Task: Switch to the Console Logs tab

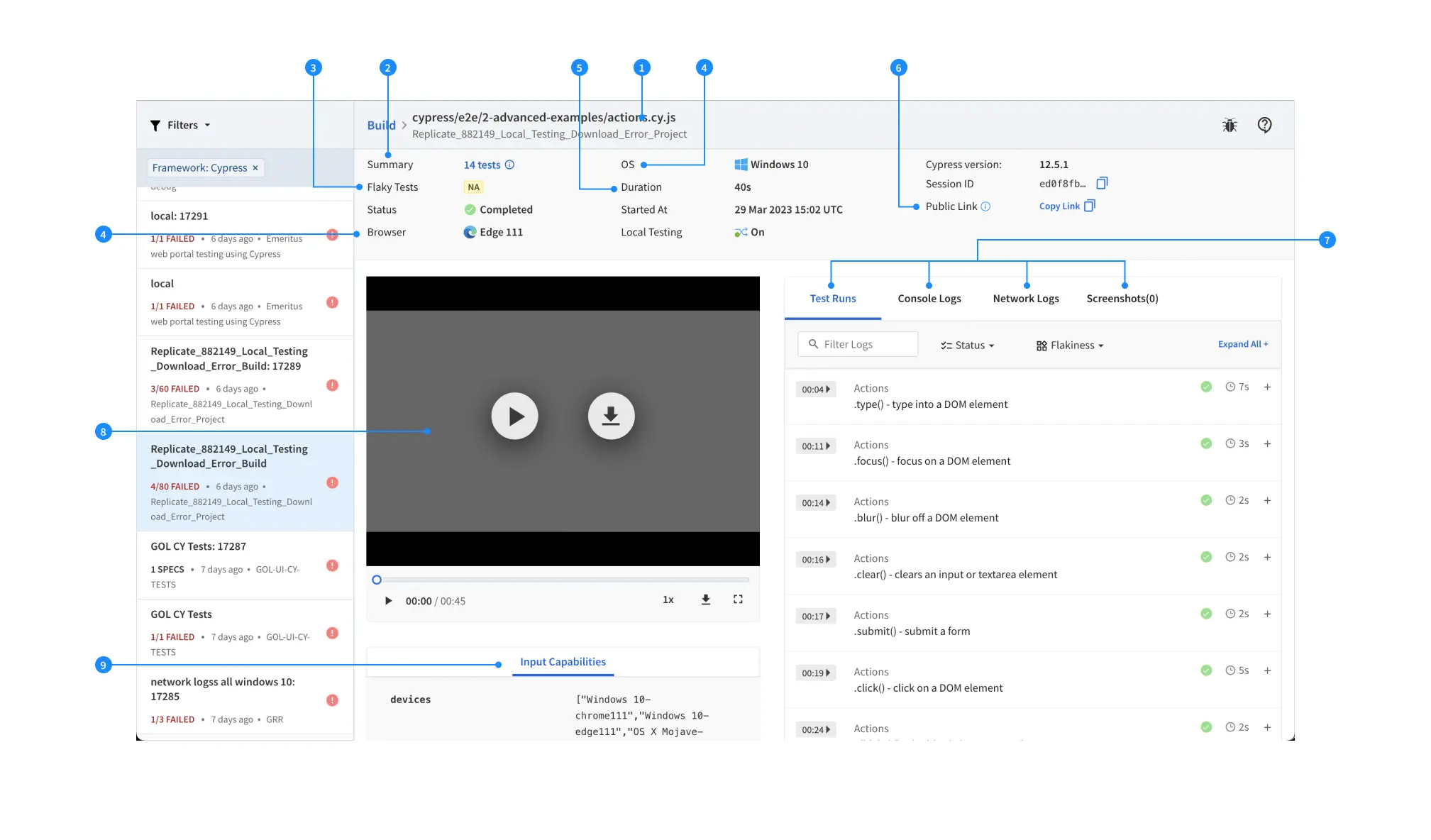Action: click(x=929, y=299)
